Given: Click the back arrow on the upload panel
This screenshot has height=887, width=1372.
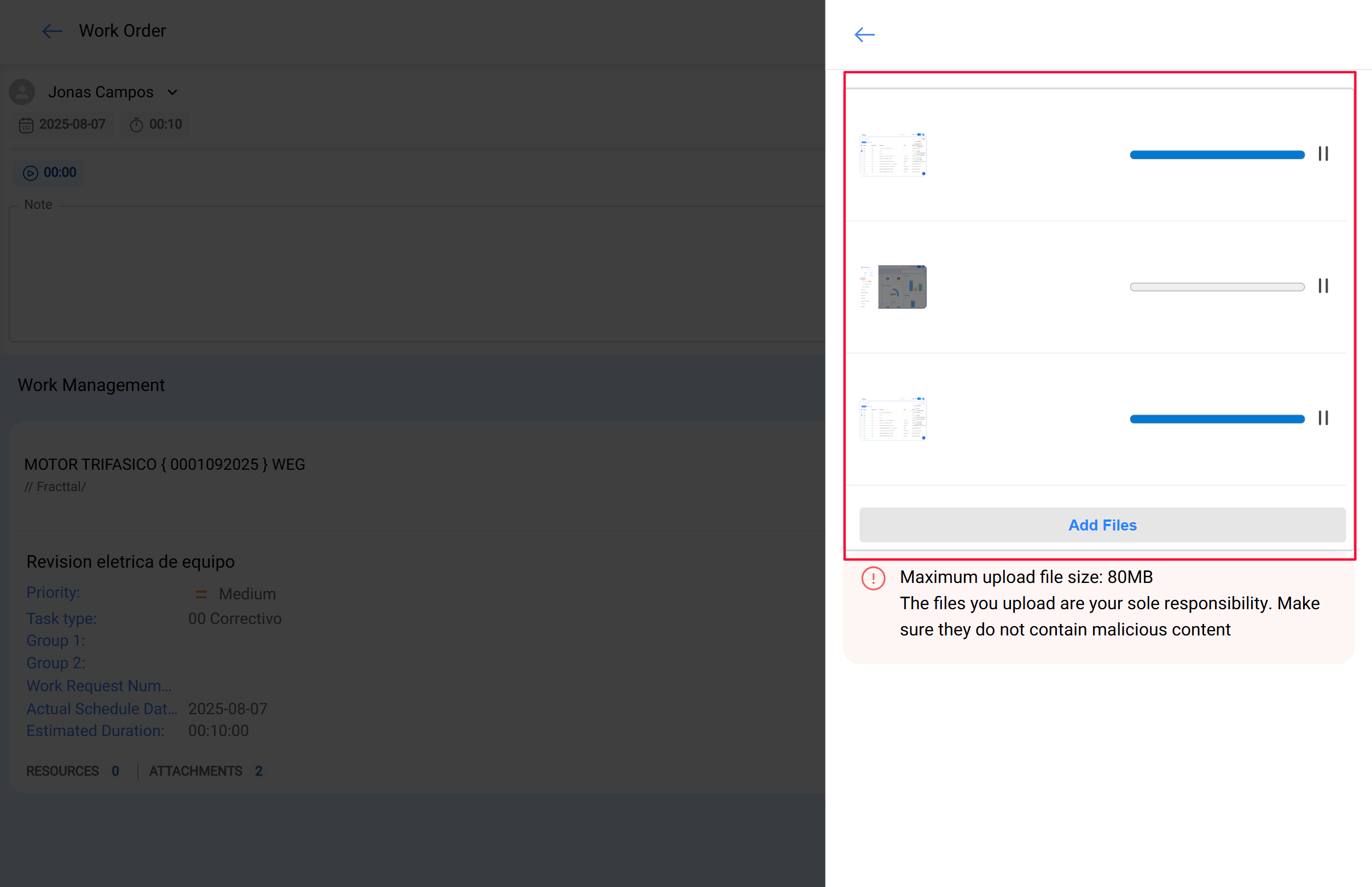Looking at the screenshot, I should pyautogui.click(x=864, y=34).
